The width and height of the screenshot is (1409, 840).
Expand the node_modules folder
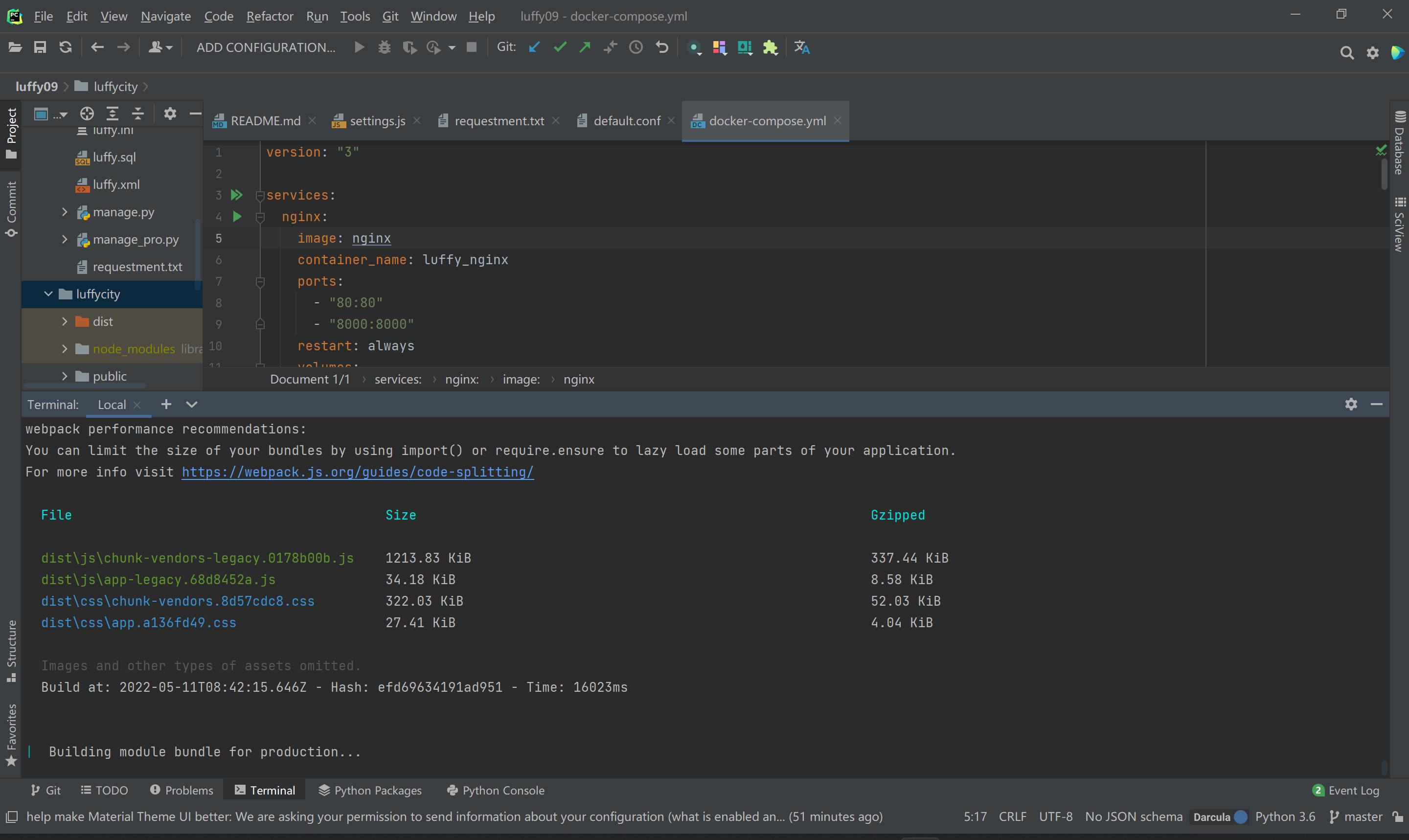65,349
